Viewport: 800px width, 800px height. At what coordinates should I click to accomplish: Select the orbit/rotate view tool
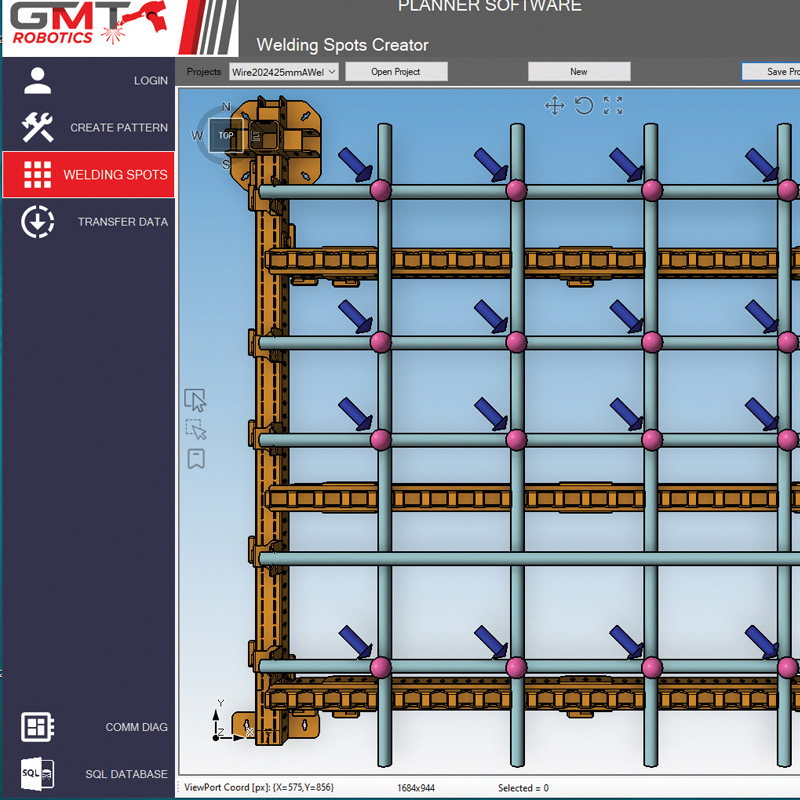584,104
